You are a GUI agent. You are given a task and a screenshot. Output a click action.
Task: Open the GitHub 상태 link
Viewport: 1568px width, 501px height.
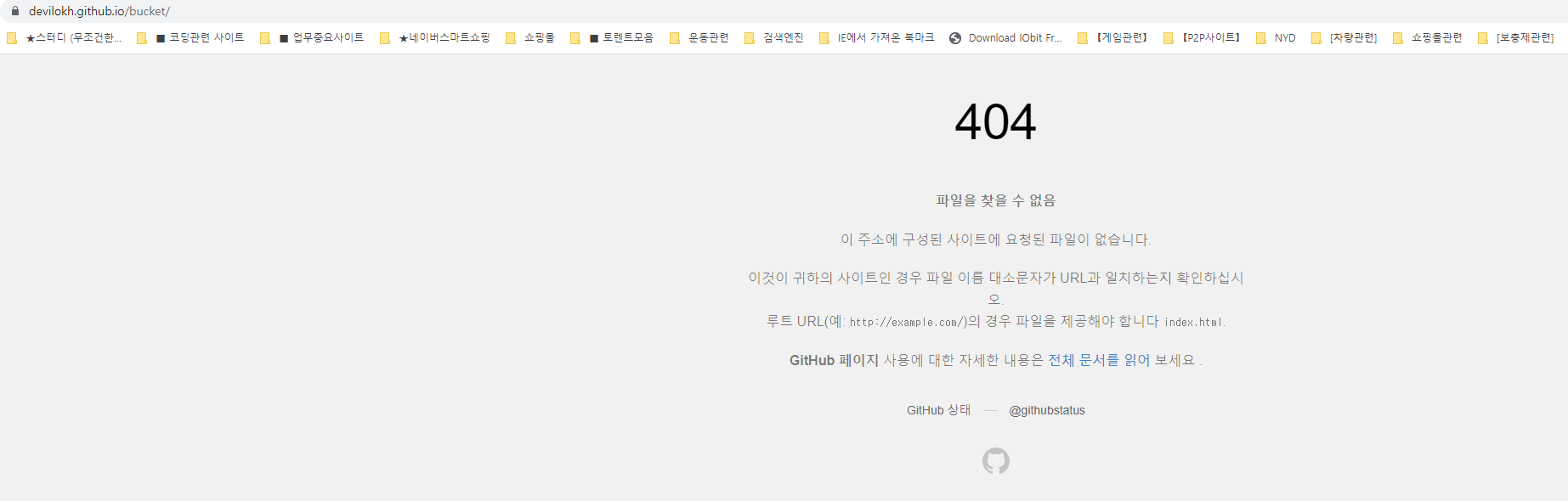pyautogui.click(x=938, y=410)
